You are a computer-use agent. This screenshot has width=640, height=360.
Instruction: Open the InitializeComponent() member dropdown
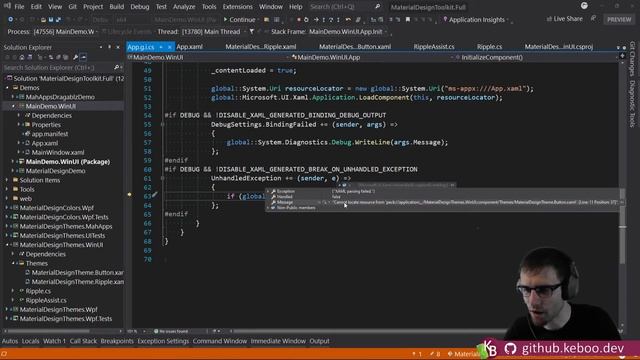[x=536, y=58]
